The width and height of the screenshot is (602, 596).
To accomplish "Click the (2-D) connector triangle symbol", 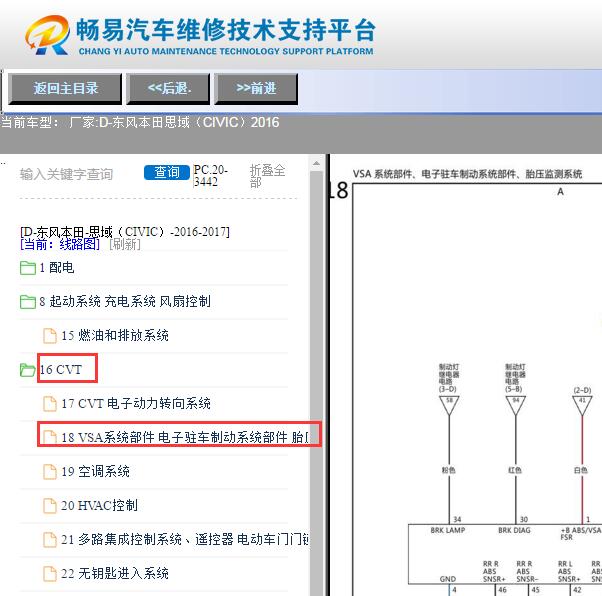I will 582,406.
